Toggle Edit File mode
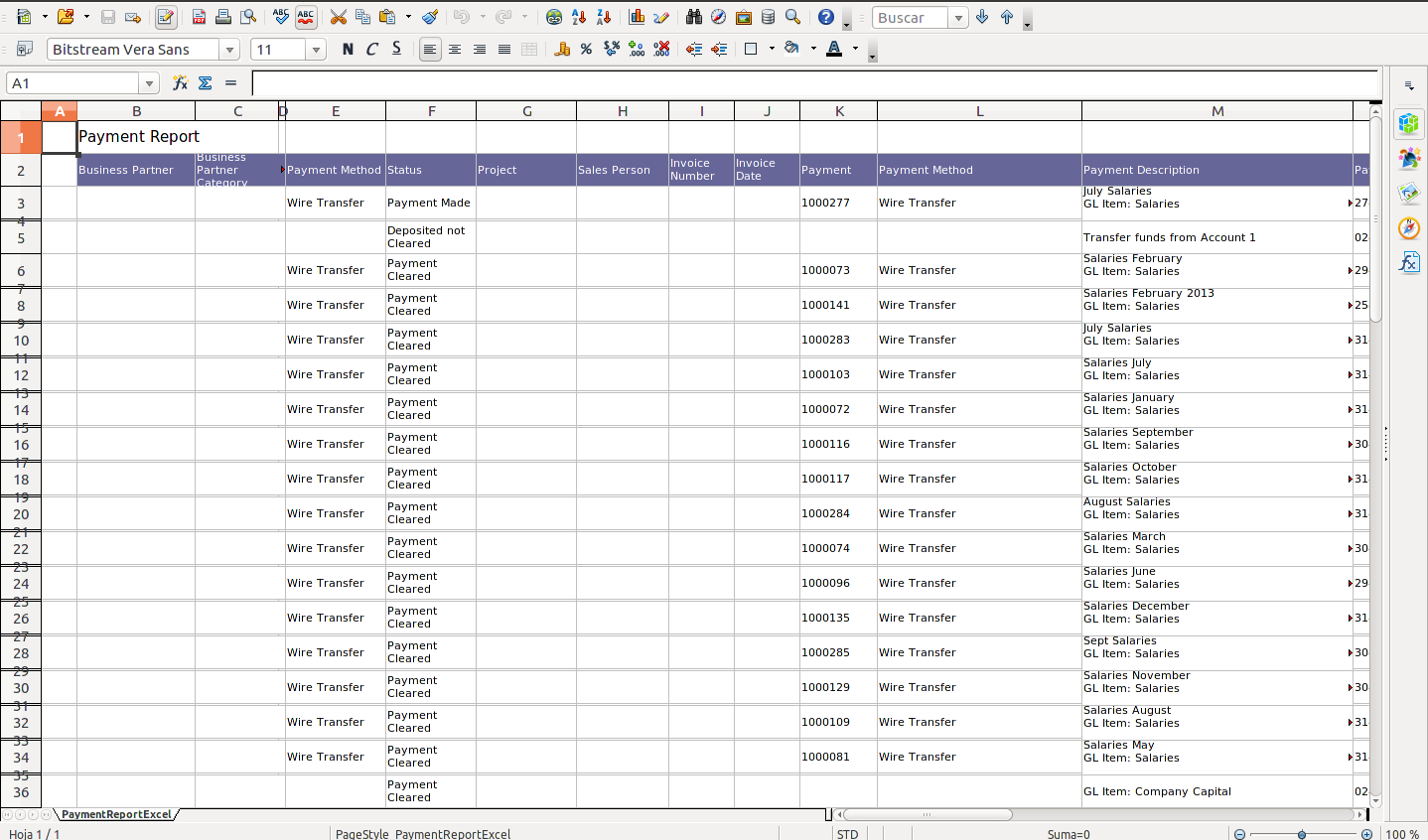The width and height of the screenshot is (1428, 840). coord(166,18)
